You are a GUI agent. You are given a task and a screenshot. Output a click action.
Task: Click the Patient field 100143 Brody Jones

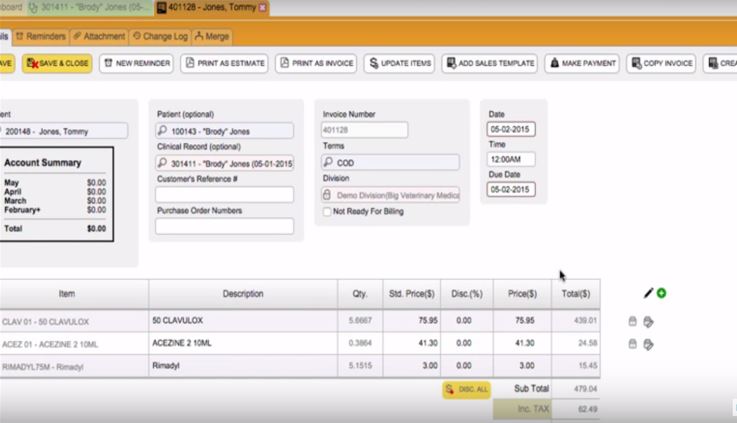[225, 131]
